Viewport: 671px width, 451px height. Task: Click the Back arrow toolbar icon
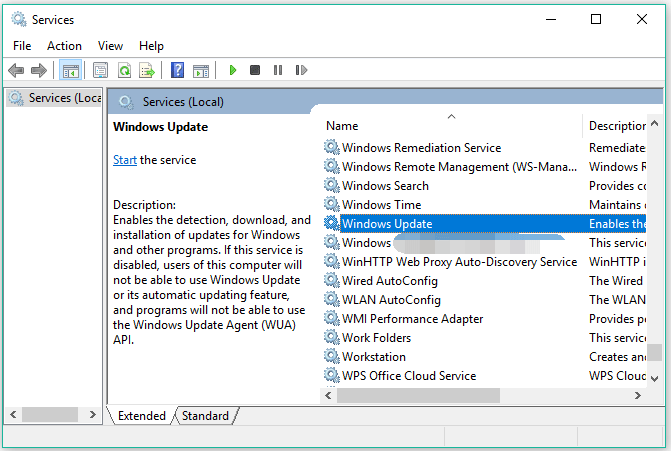click(x=16, y=70)
